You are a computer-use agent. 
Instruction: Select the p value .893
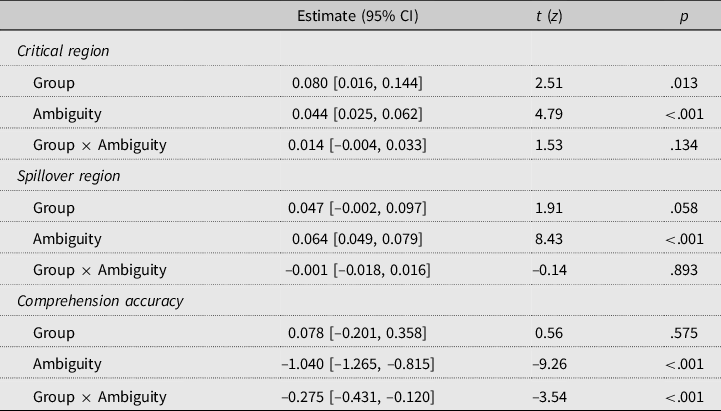tap(684, 271)
